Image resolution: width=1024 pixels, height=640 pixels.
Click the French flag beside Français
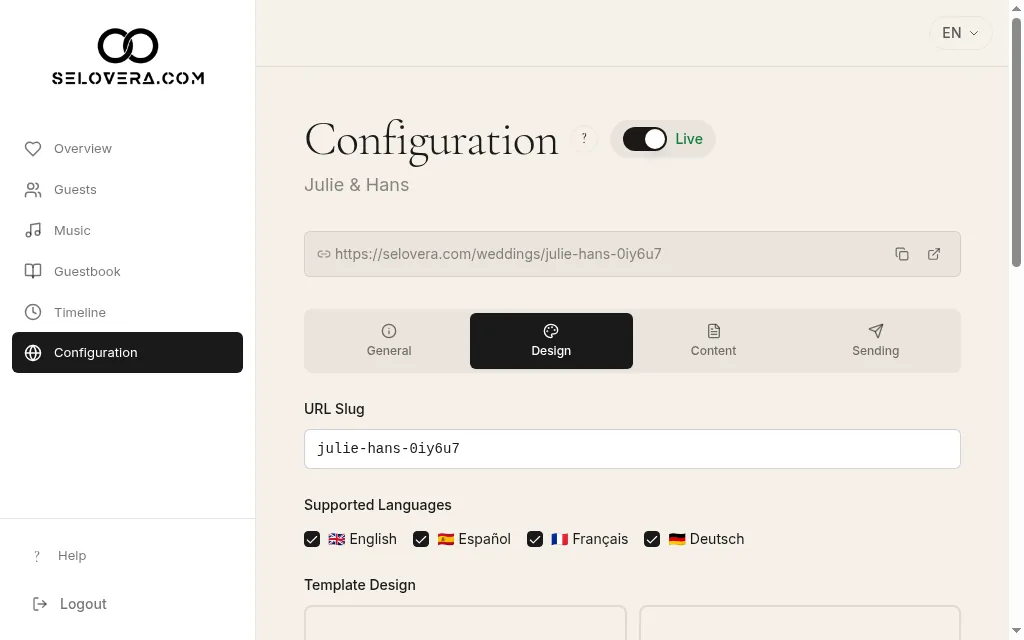click(x=559, y=539)
